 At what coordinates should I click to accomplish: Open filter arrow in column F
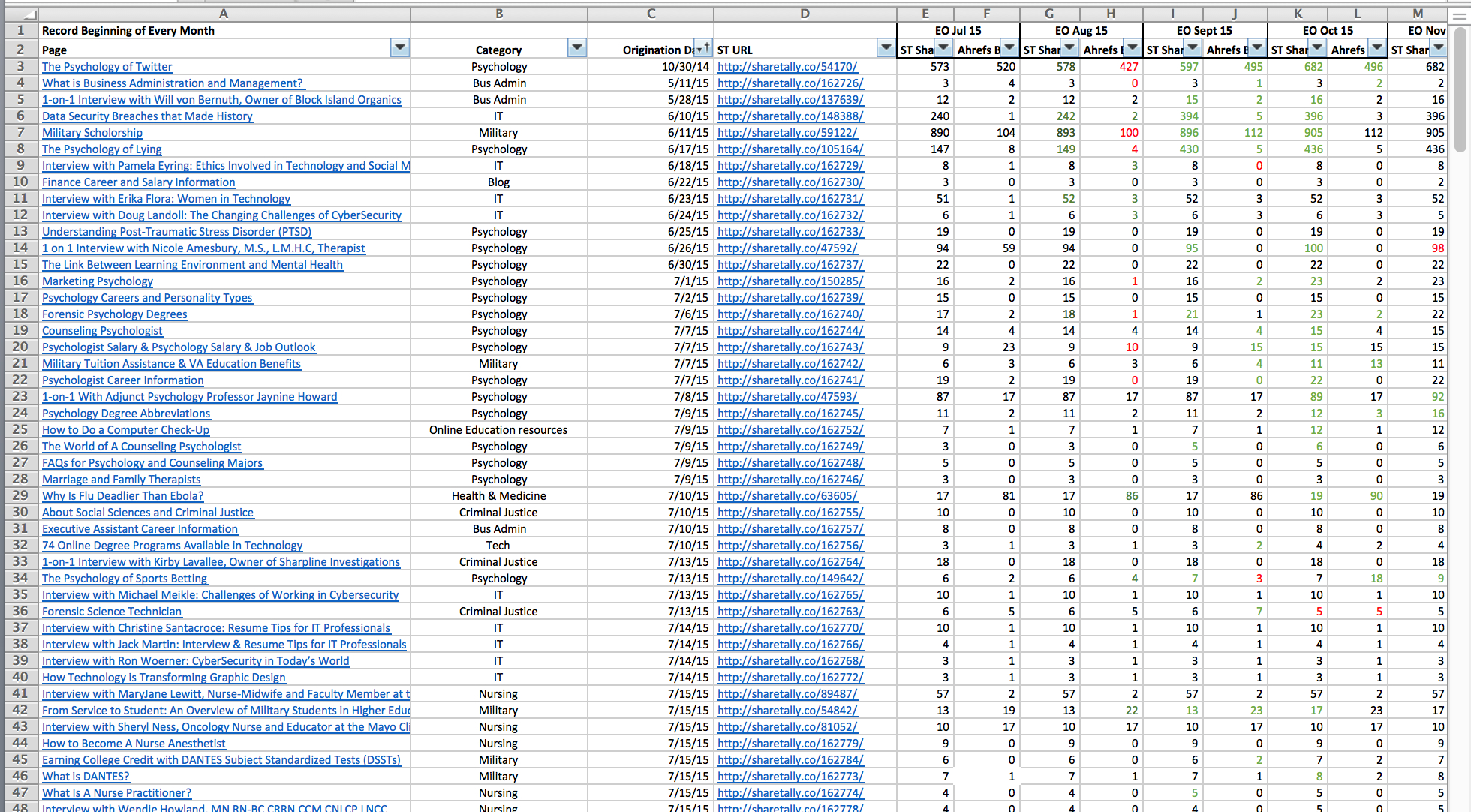(x=1009, y=48)
